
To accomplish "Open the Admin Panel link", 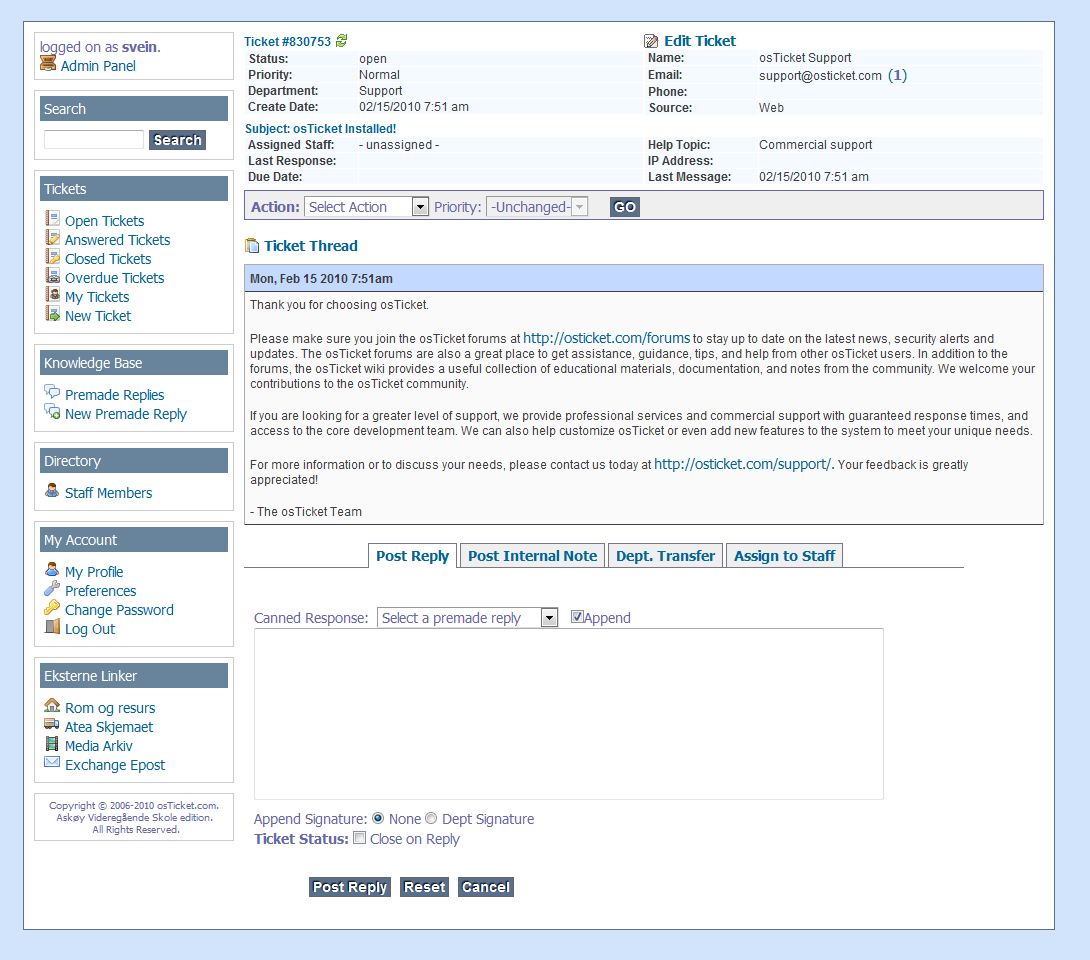I will pos(98,66).
